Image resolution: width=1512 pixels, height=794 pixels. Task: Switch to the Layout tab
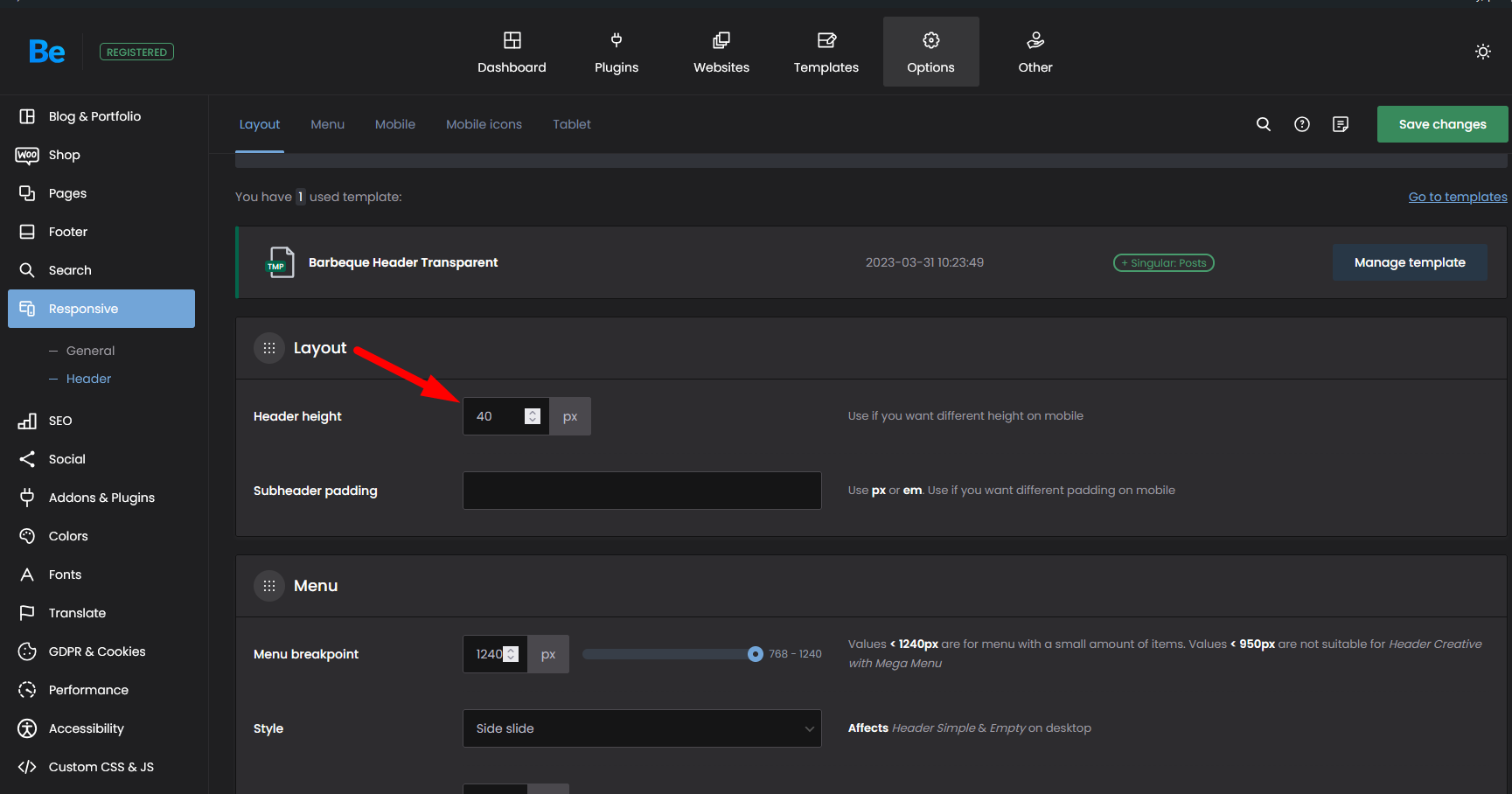260,124
